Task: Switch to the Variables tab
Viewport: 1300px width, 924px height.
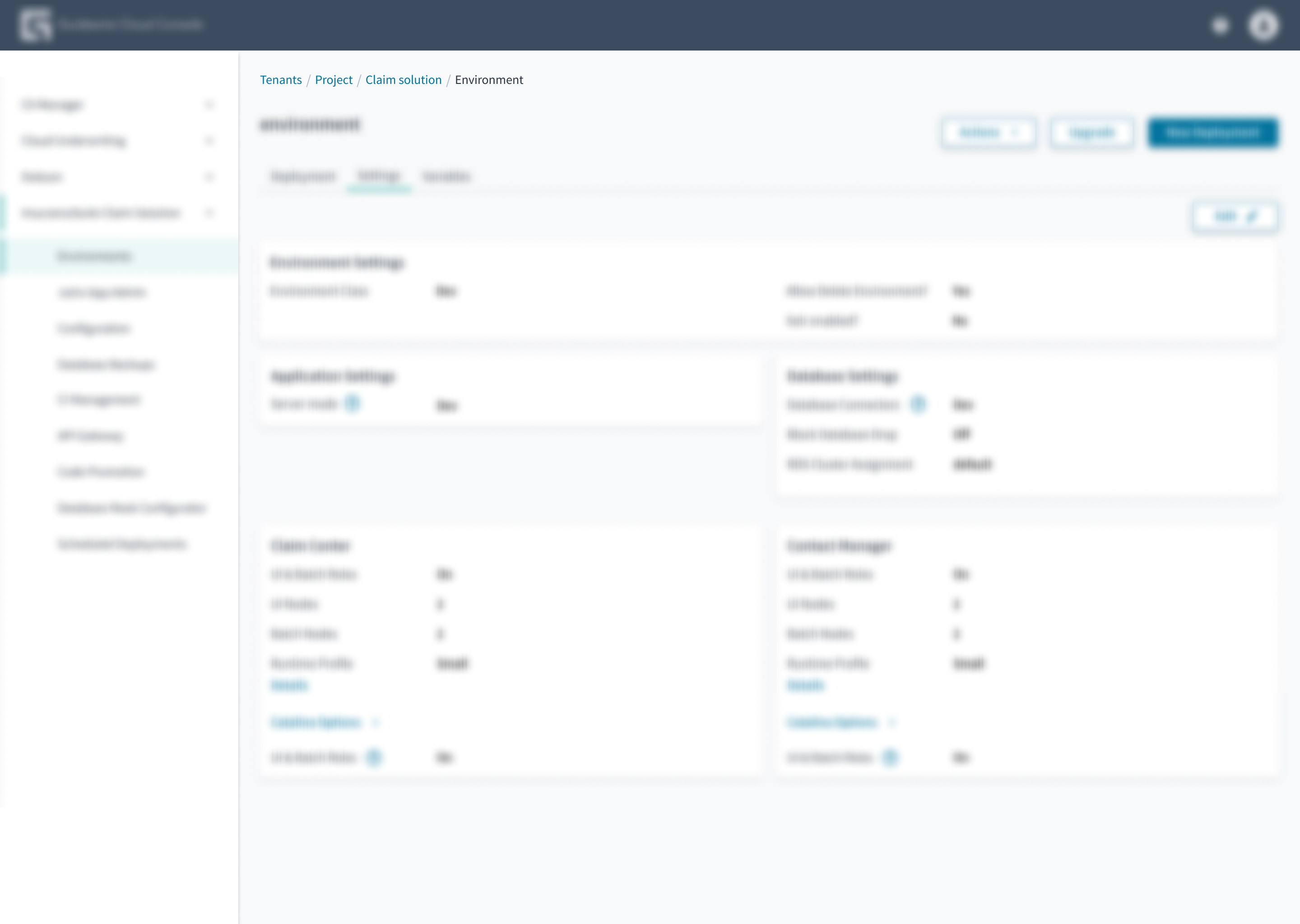Action: pyautogui.click(x=446, y=176)
